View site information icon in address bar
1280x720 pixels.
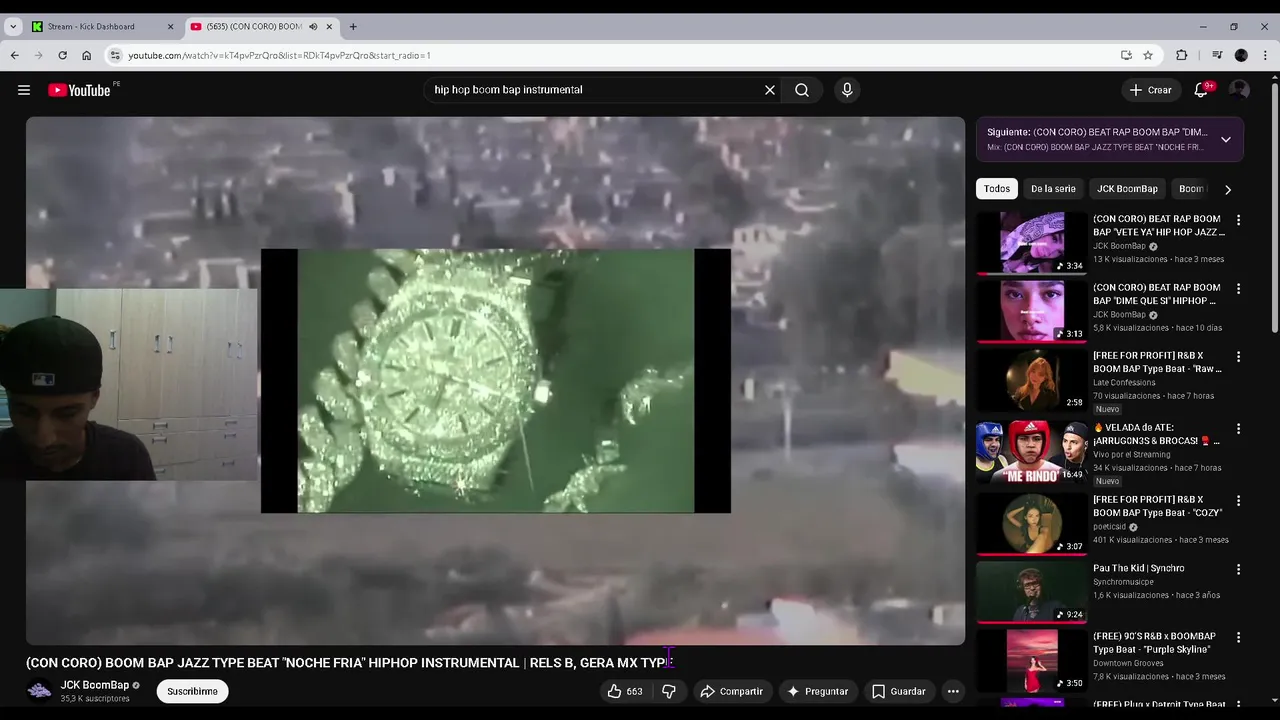click(x=115, y=55)
